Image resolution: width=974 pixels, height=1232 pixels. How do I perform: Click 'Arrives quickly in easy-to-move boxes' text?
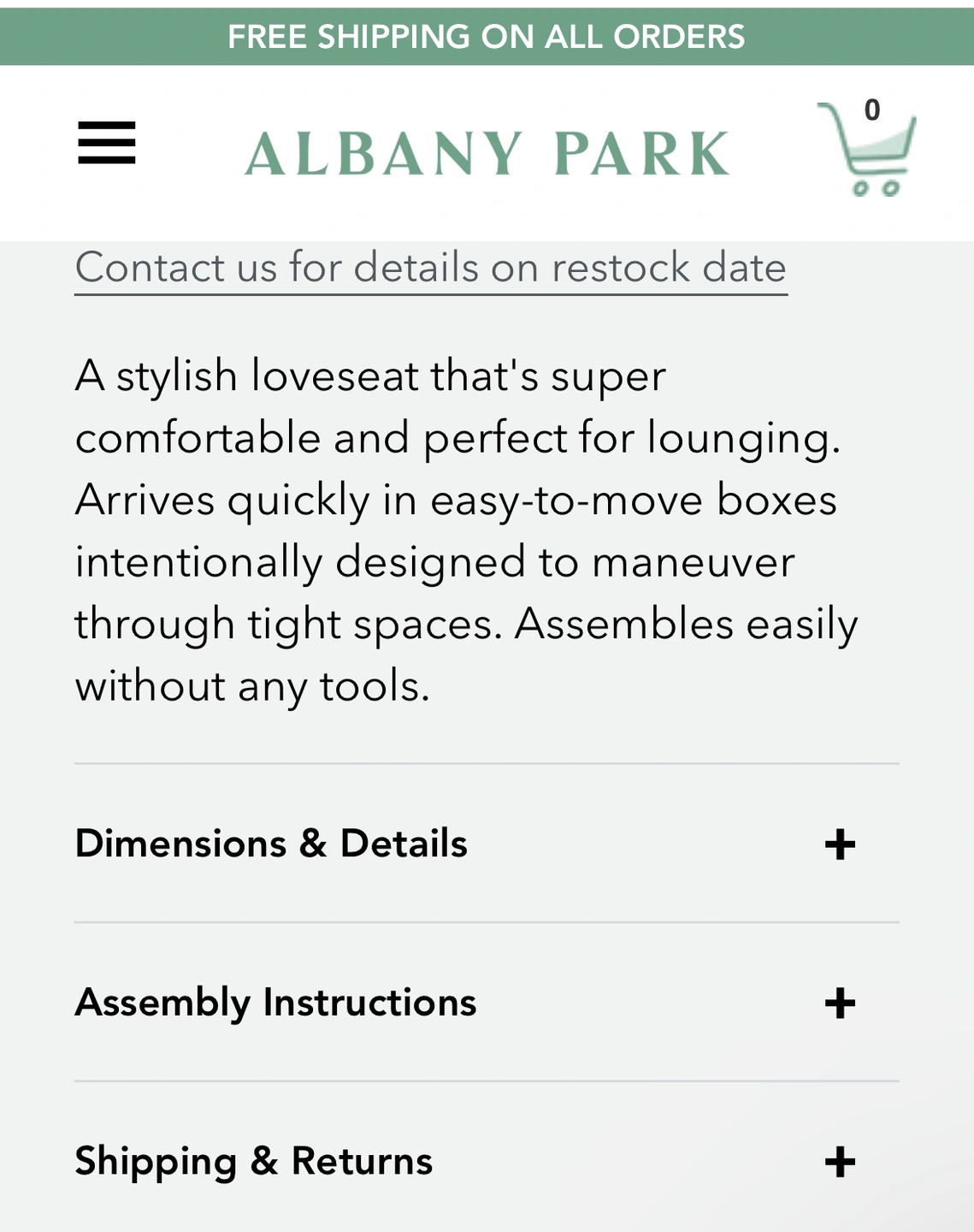(x=456, y=500)
